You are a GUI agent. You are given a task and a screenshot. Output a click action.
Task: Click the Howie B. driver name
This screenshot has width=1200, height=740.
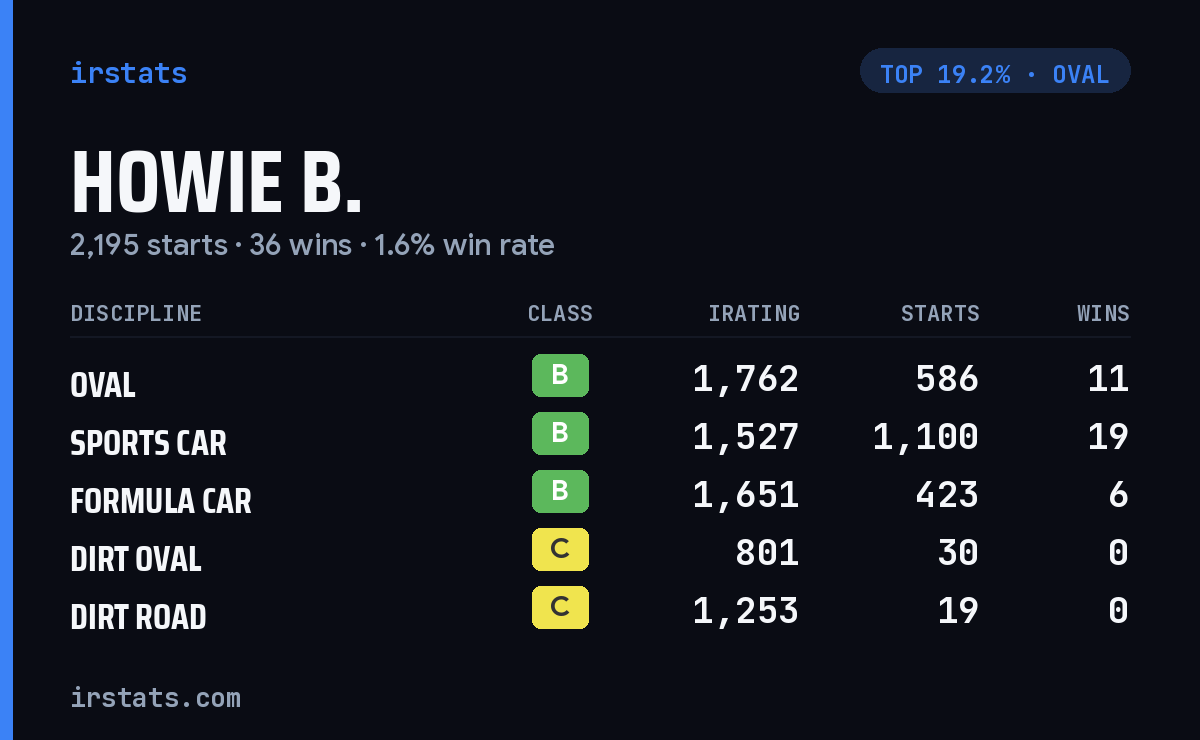click(216, 183)
